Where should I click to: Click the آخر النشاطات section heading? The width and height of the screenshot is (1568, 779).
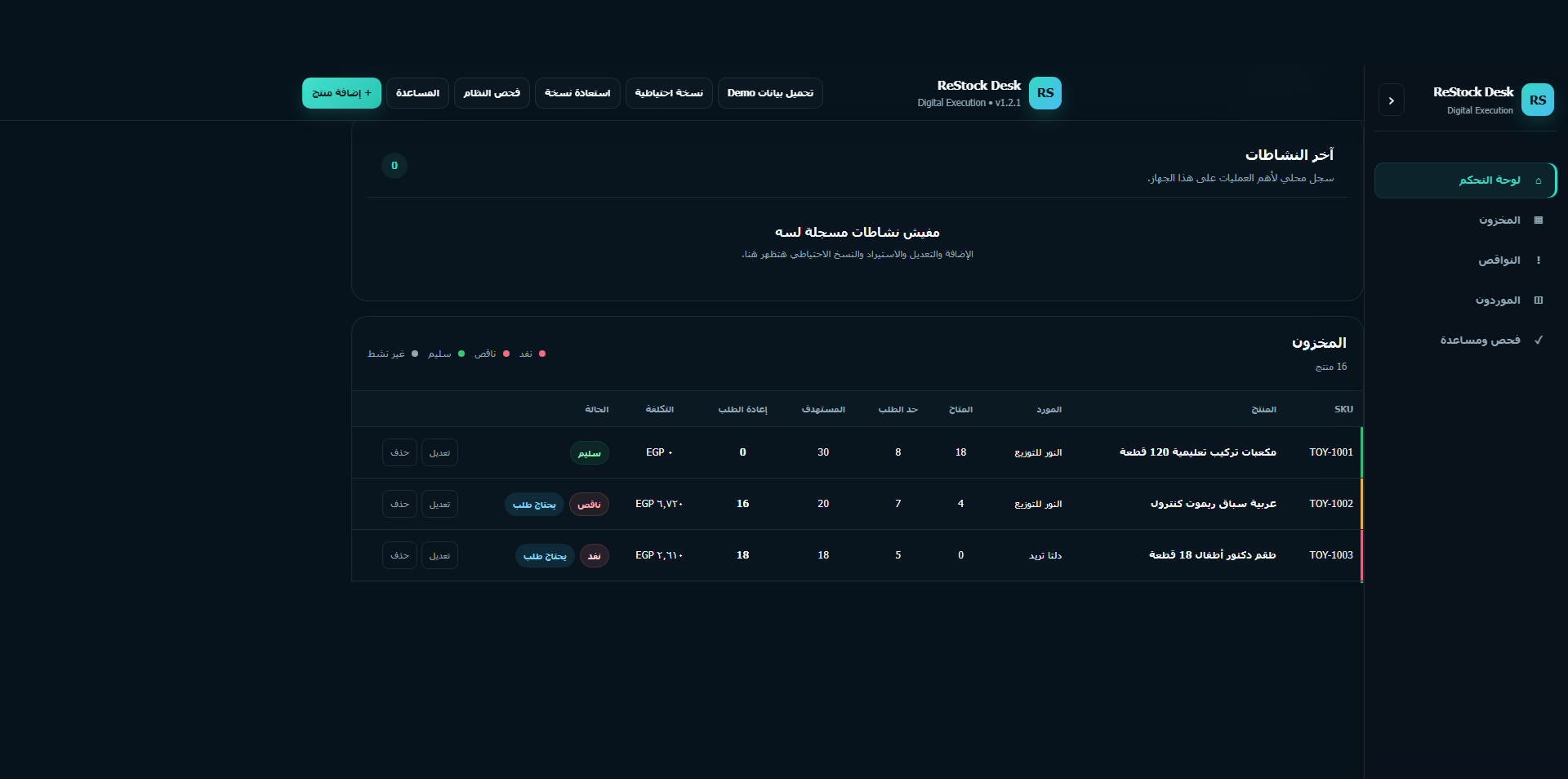(1289, 154)
